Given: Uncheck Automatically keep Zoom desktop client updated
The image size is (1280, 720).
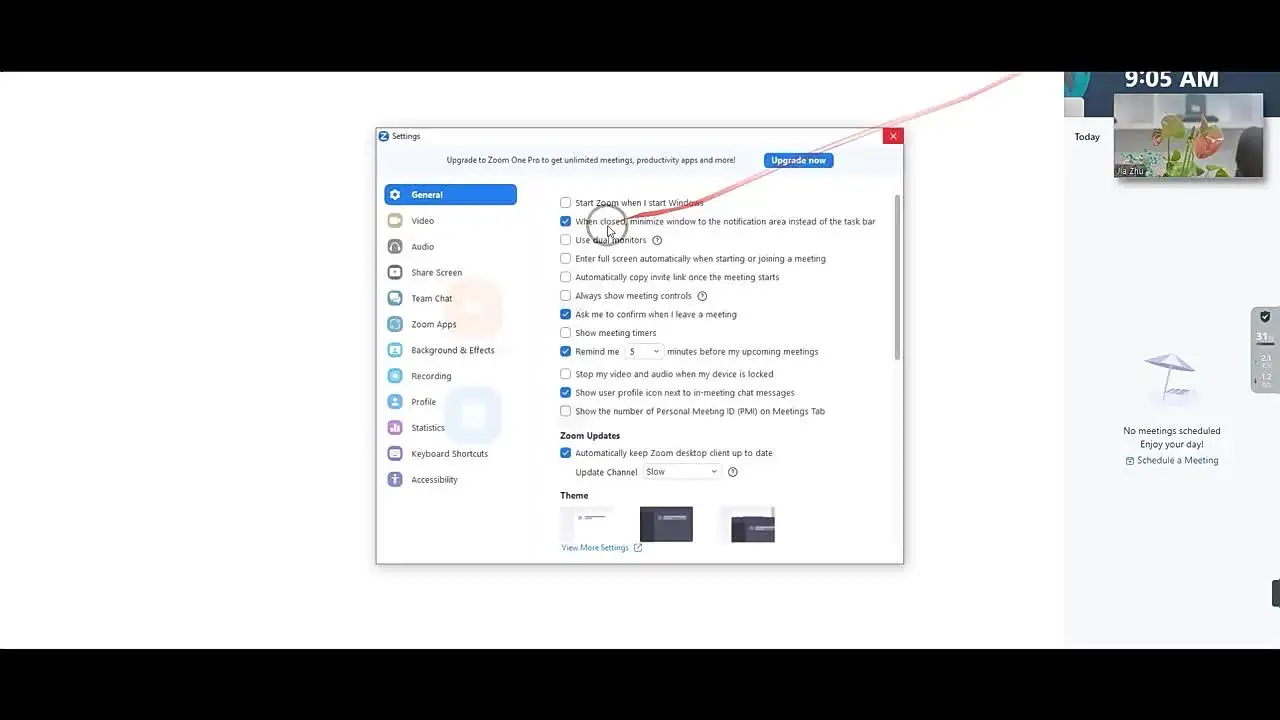Looking at the screenshot, I should [566, 453].
